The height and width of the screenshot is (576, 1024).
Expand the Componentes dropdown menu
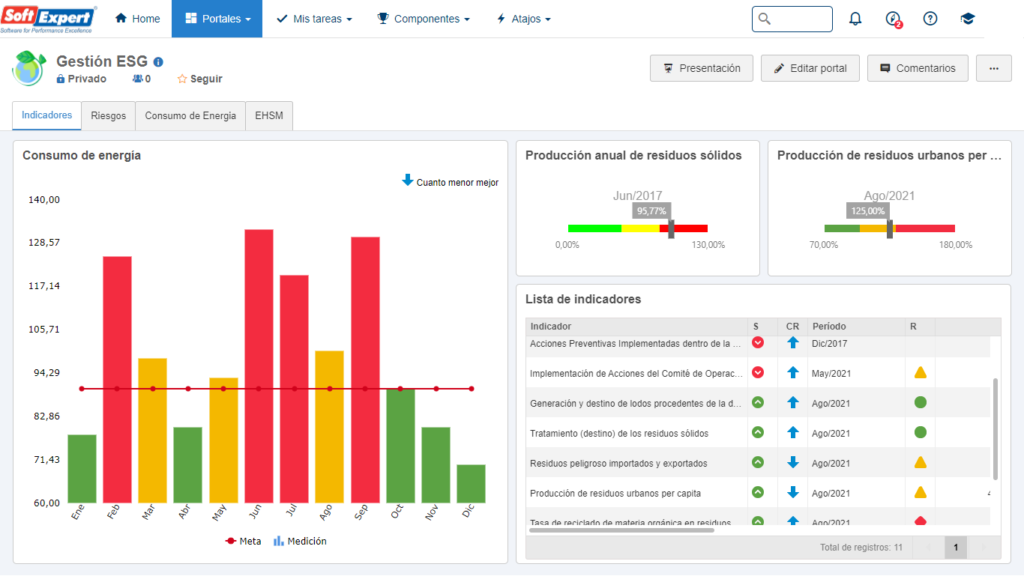[x=423, y=19]
